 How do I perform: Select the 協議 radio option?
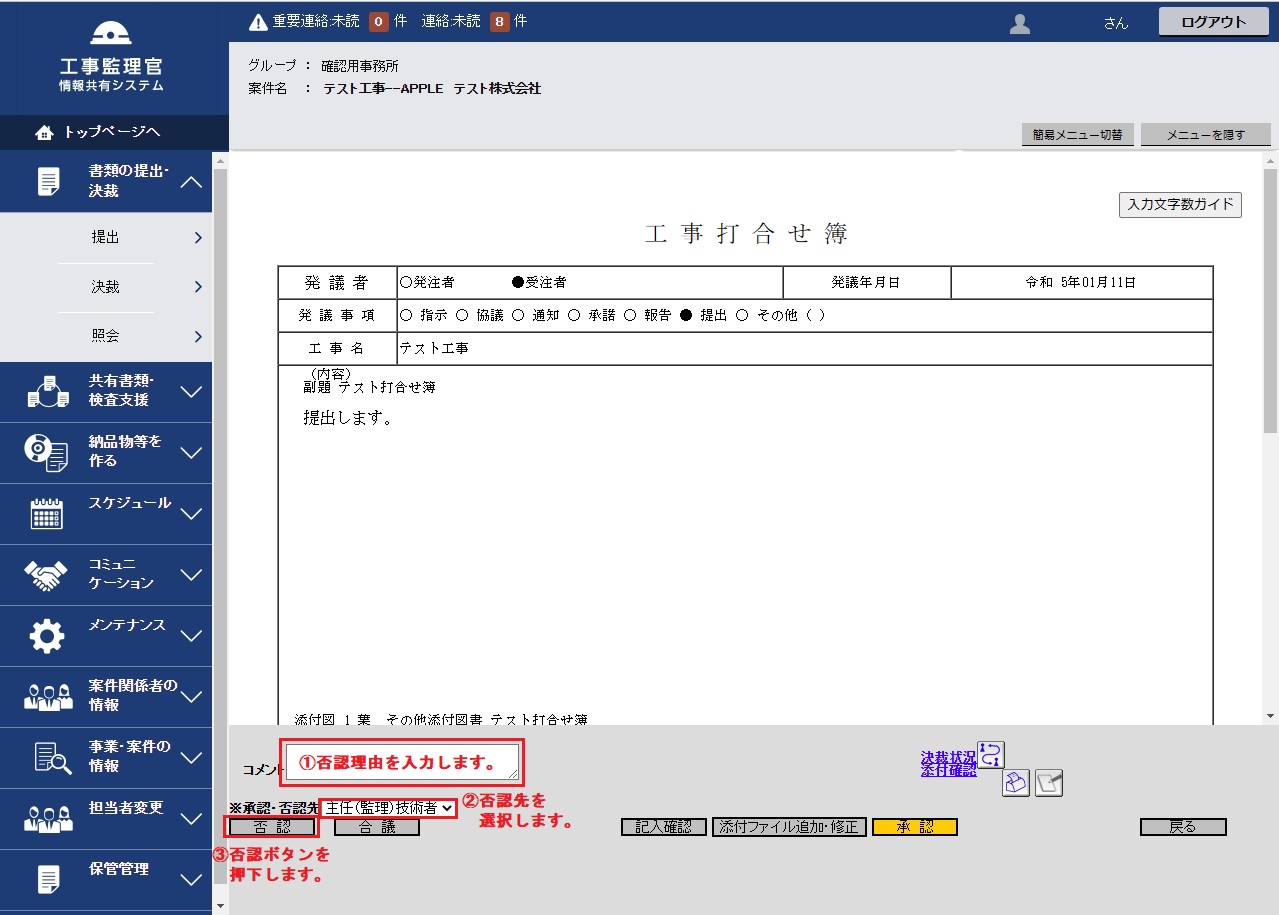[x=462, y=315]
